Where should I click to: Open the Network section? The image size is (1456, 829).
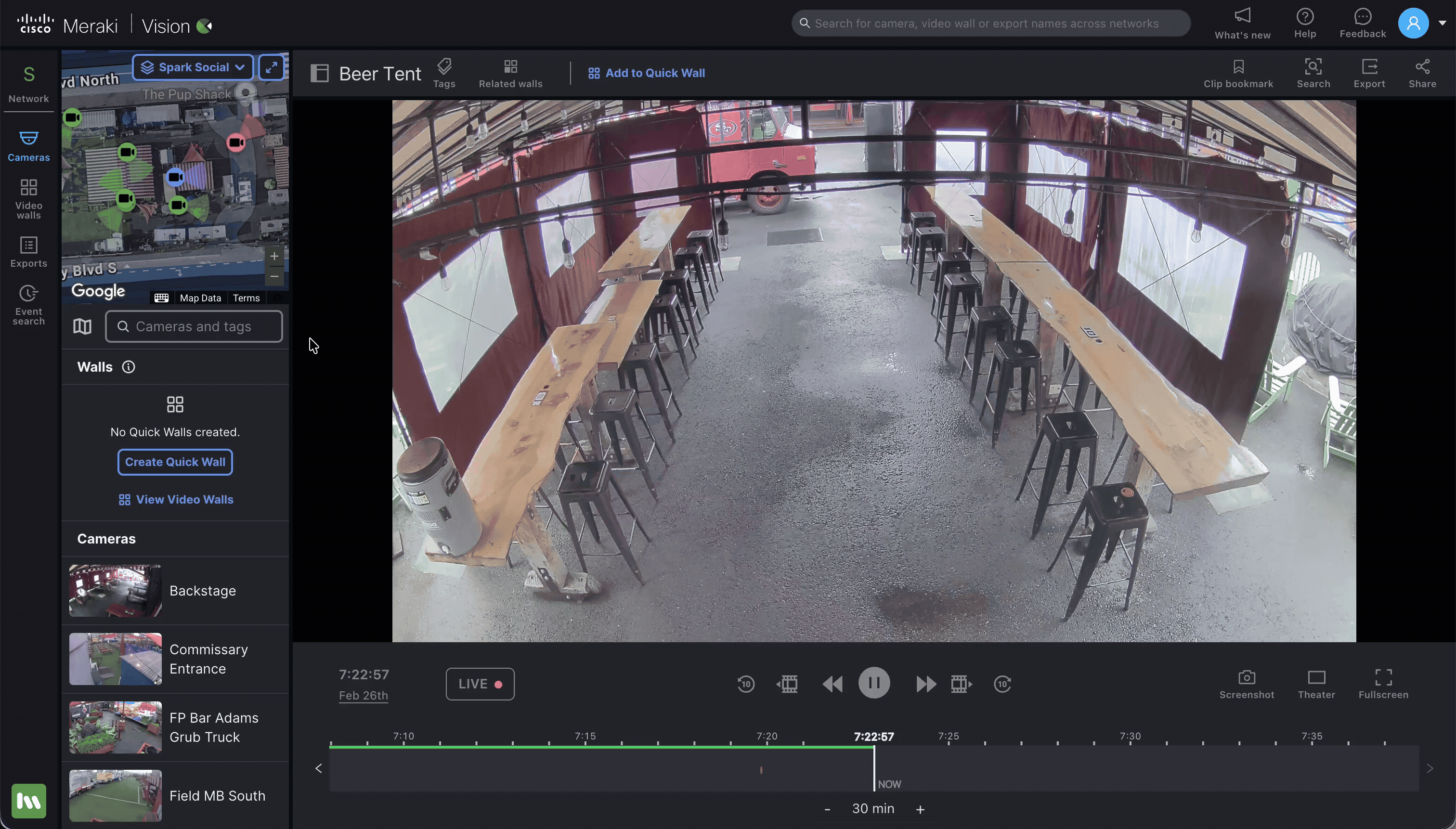pos(28,83)
